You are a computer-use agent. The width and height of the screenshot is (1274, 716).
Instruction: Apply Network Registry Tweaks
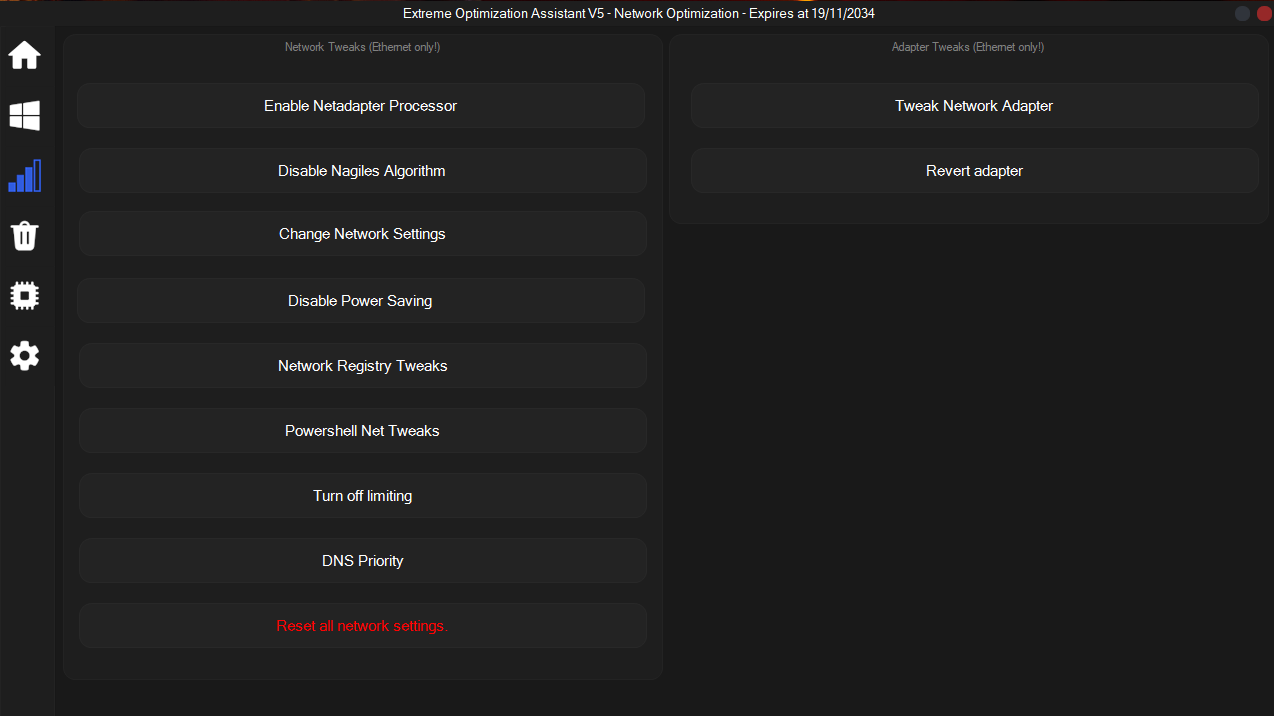tap(362, 366)
